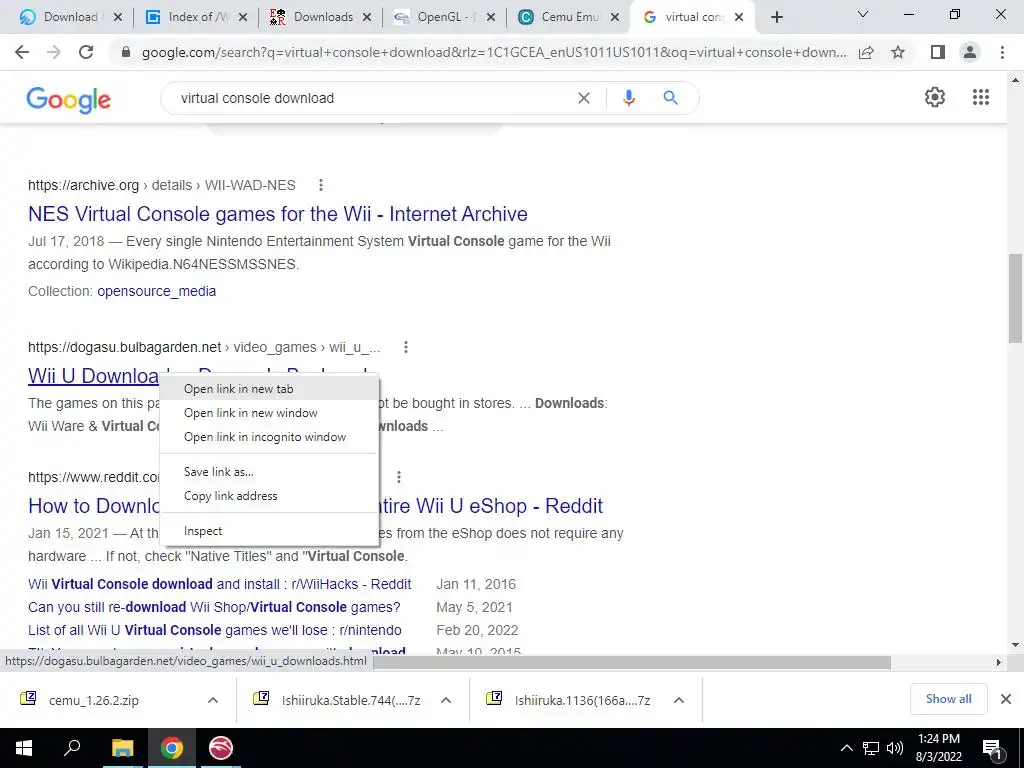Viewport: 1024px width, 768px height.
Task: Open network status tray icon
Action: coord(871,748)
